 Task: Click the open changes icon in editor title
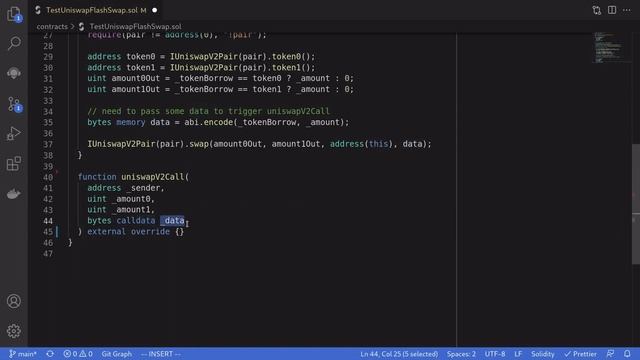pyautogui.click(x=596, y=10)
